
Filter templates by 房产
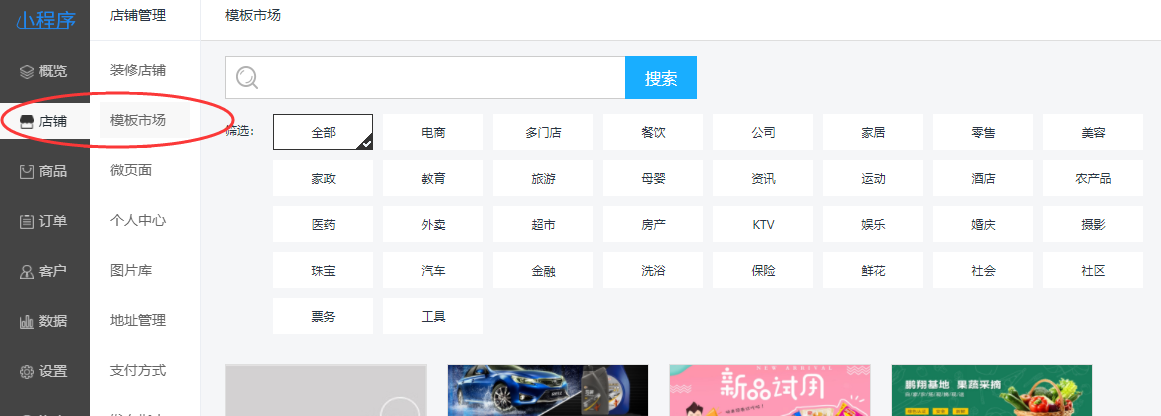[x=653, y=224]
